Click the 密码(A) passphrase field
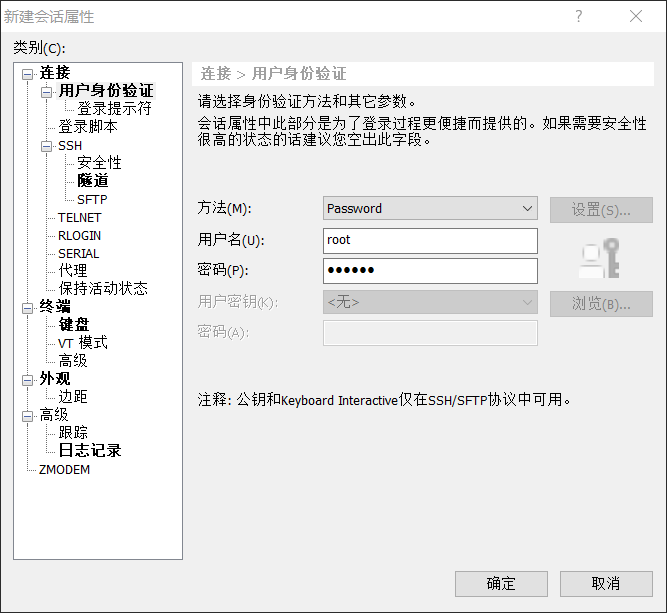 tap(430, 333)
